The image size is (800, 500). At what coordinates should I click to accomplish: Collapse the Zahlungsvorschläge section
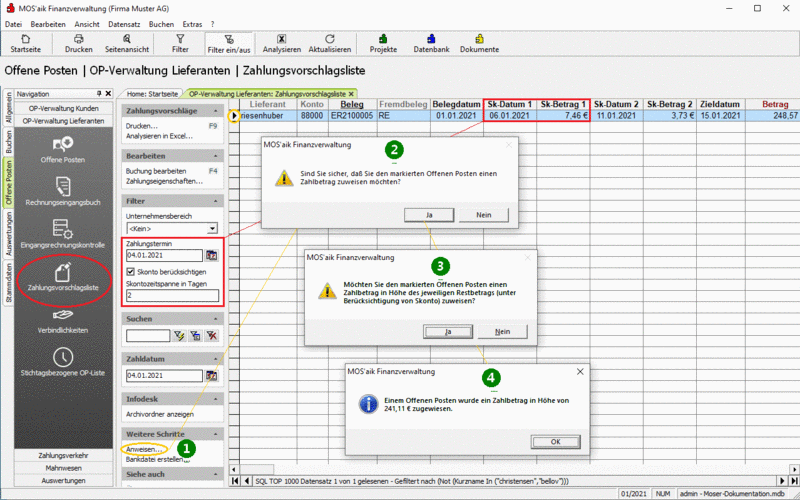tap(216, 111)
